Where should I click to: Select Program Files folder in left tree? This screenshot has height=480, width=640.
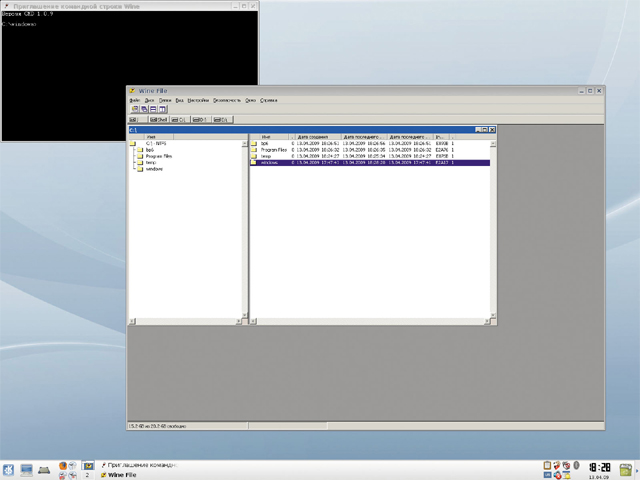pos(159,156)
